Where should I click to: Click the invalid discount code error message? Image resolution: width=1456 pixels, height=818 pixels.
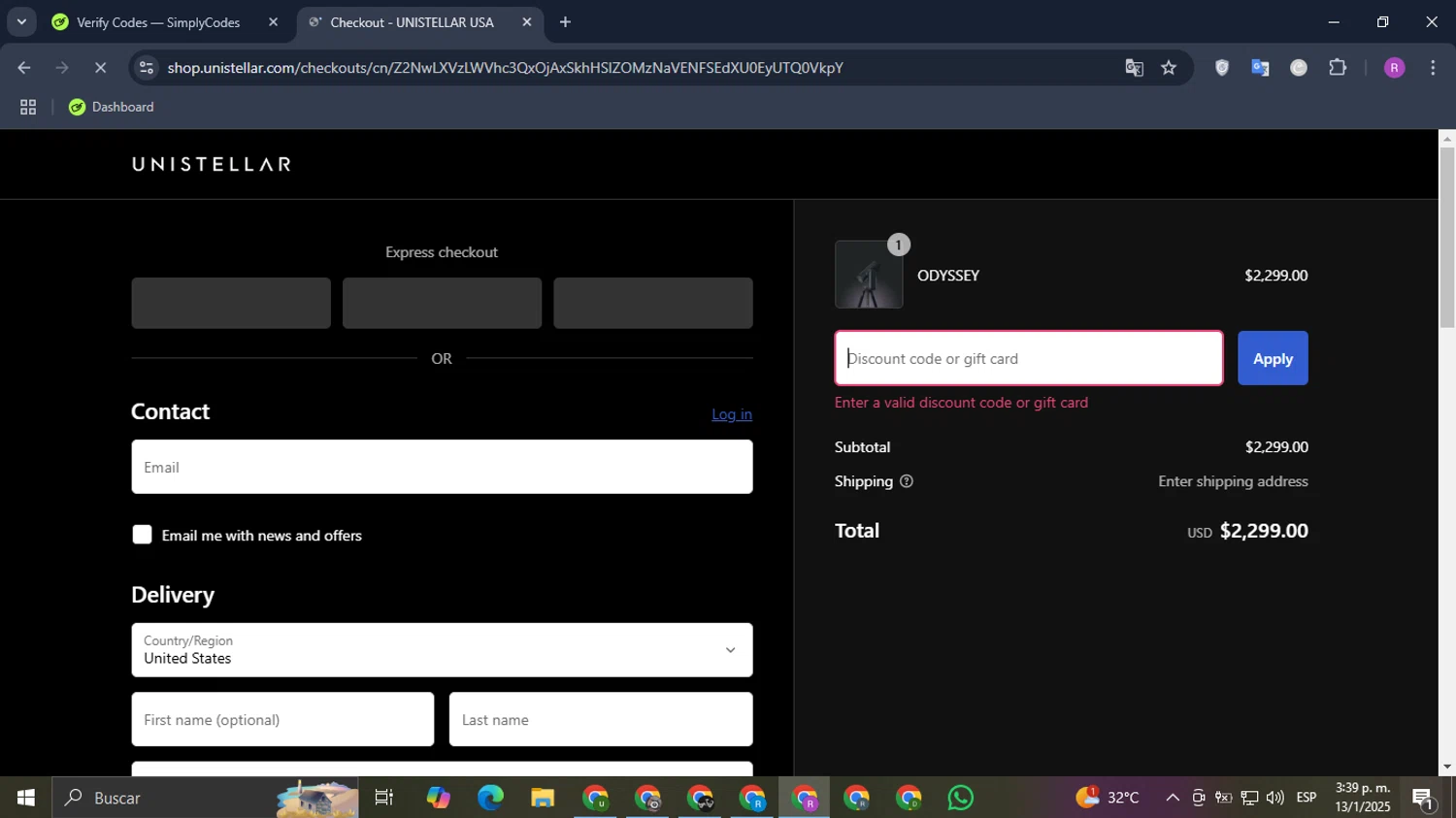pos(961,403)
